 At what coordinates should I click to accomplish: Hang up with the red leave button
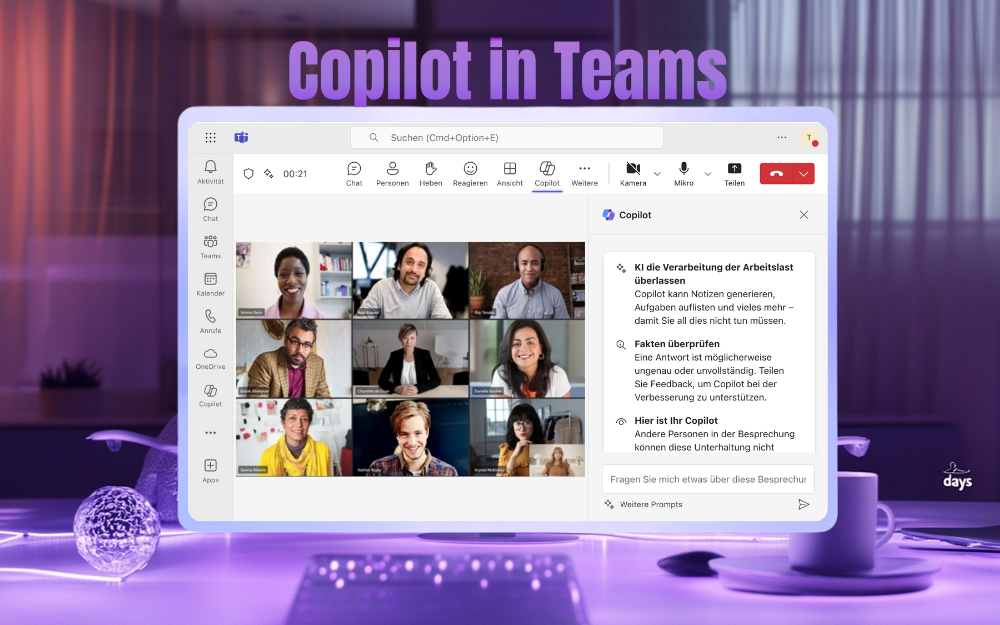(x=776, y=173)
